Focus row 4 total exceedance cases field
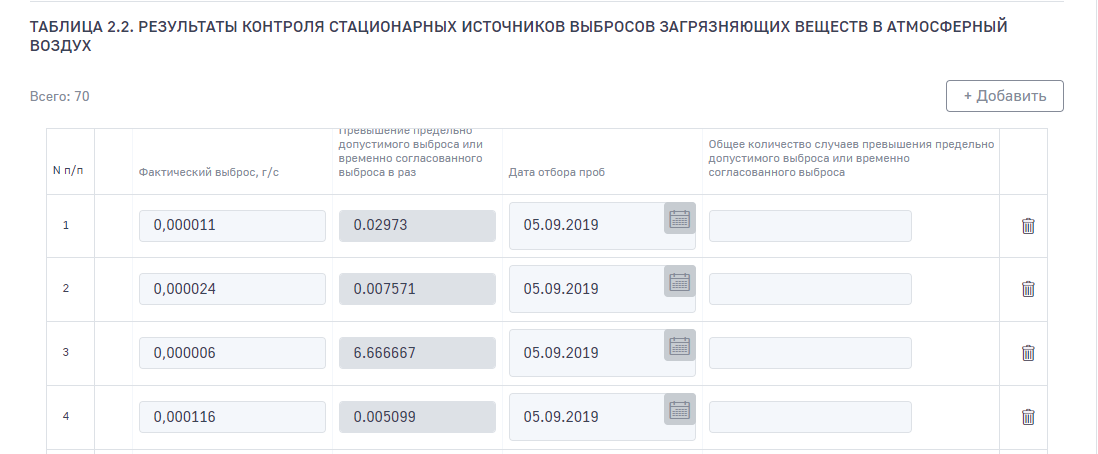The width and height of the screenshot is (1098, 454). (x=810, y=417)
